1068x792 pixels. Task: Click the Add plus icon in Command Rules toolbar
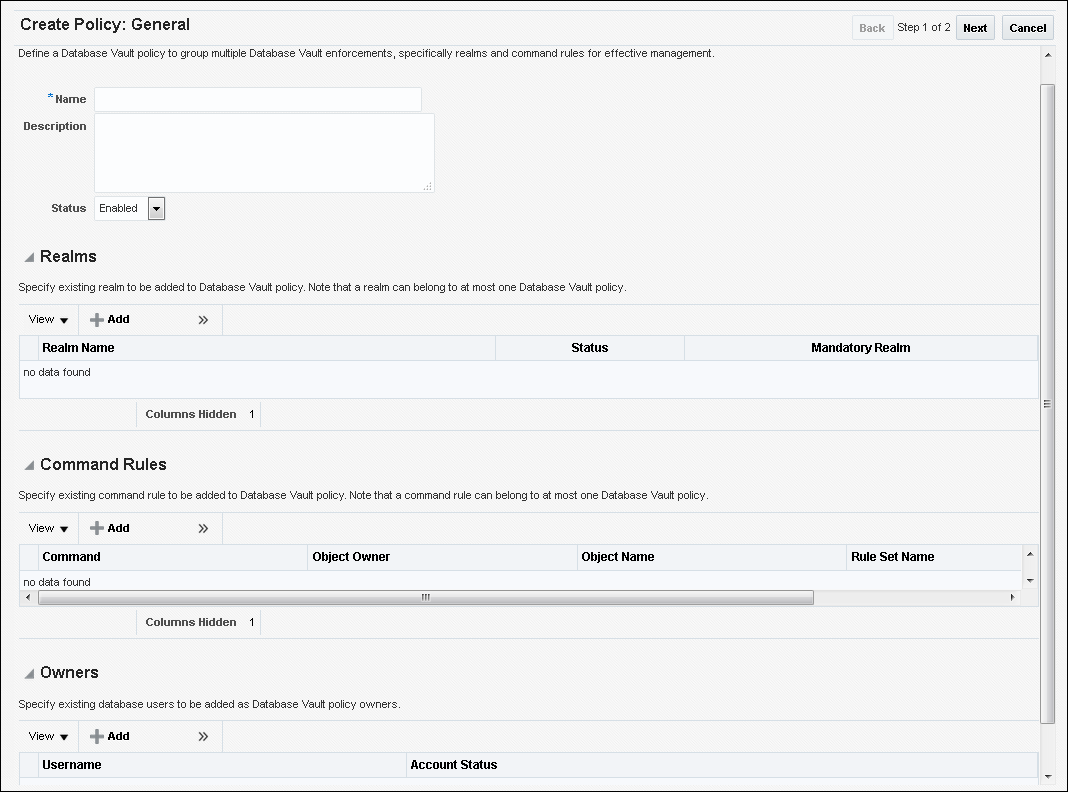[x=97, y=528]
